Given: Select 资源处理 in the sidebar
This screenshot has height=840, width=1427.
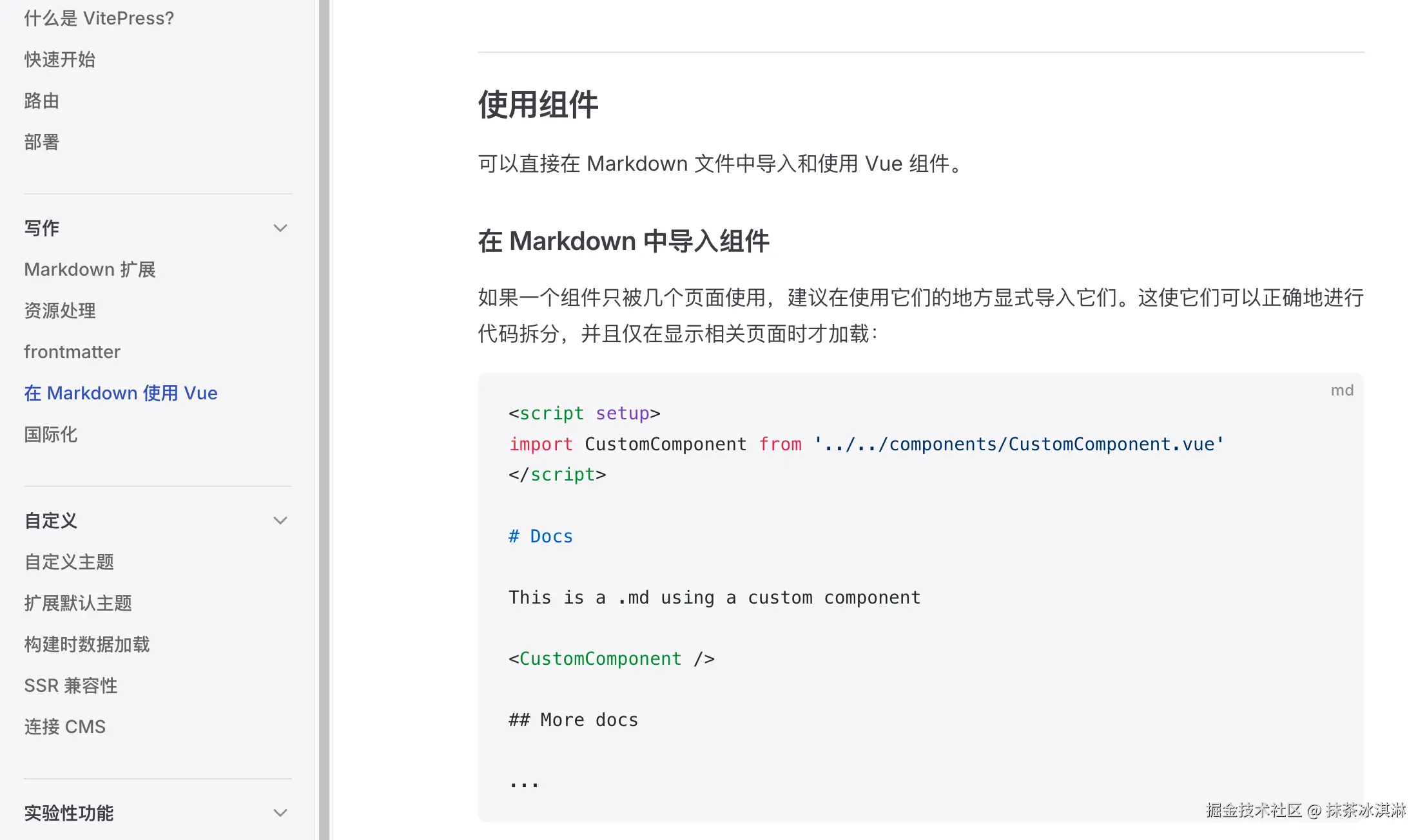Looking at the screenshot, I should [59, 310].
